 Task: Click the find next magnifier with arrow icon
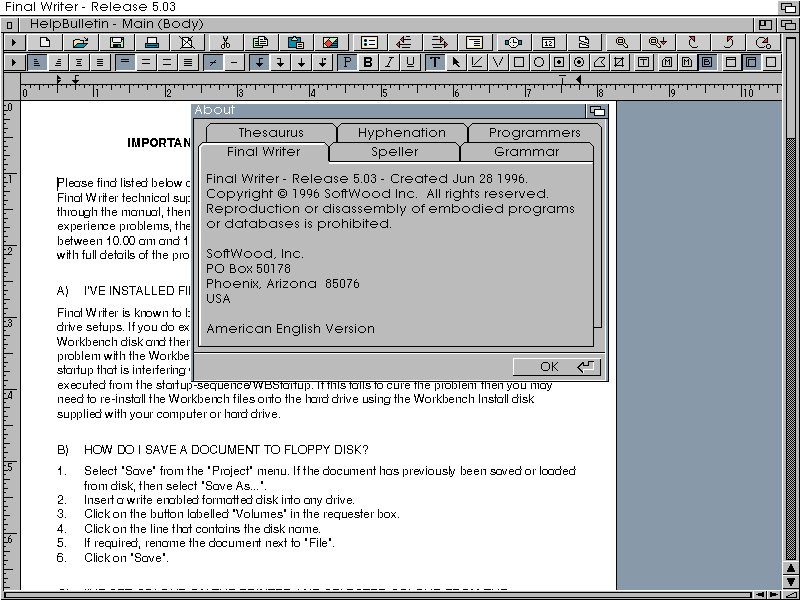657,42
